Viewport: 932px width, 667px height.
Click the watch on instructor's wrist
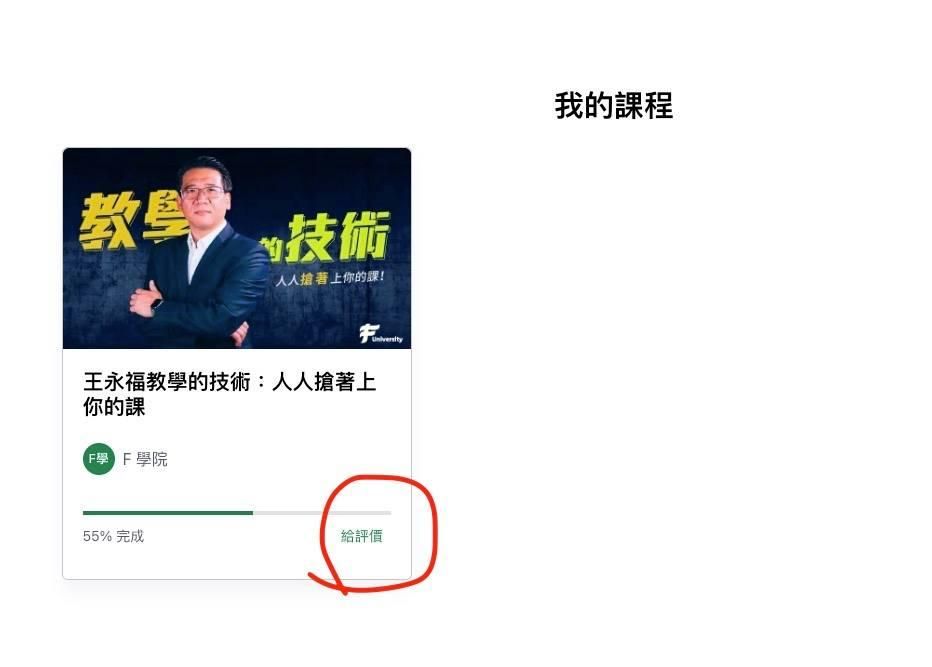(156, 304)
